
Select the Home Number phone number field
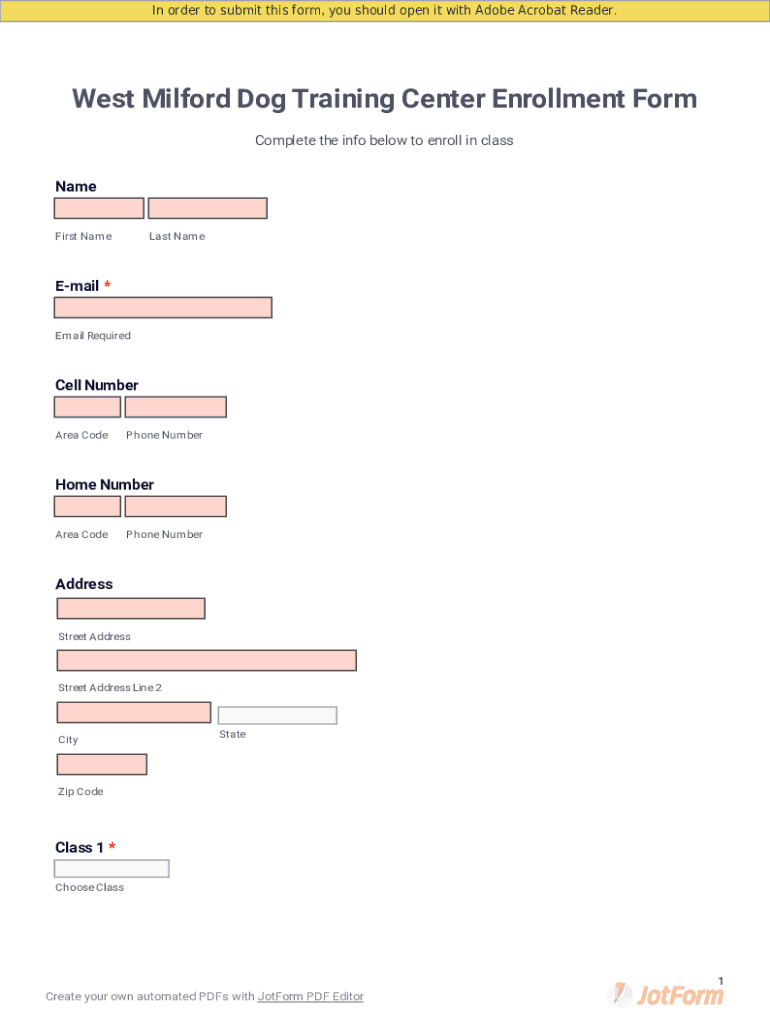[175, 507]
